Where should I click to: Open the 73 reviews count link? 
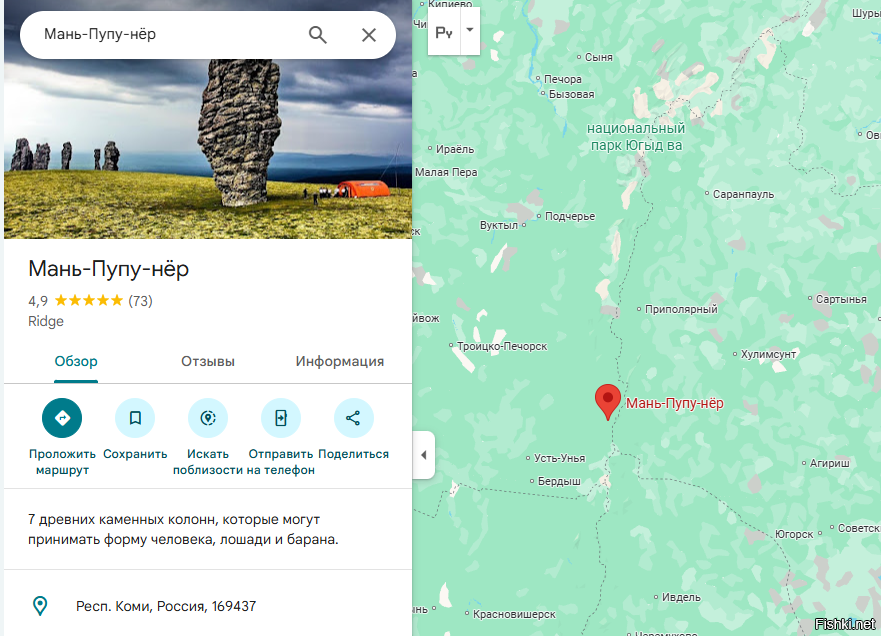point(140,301)
